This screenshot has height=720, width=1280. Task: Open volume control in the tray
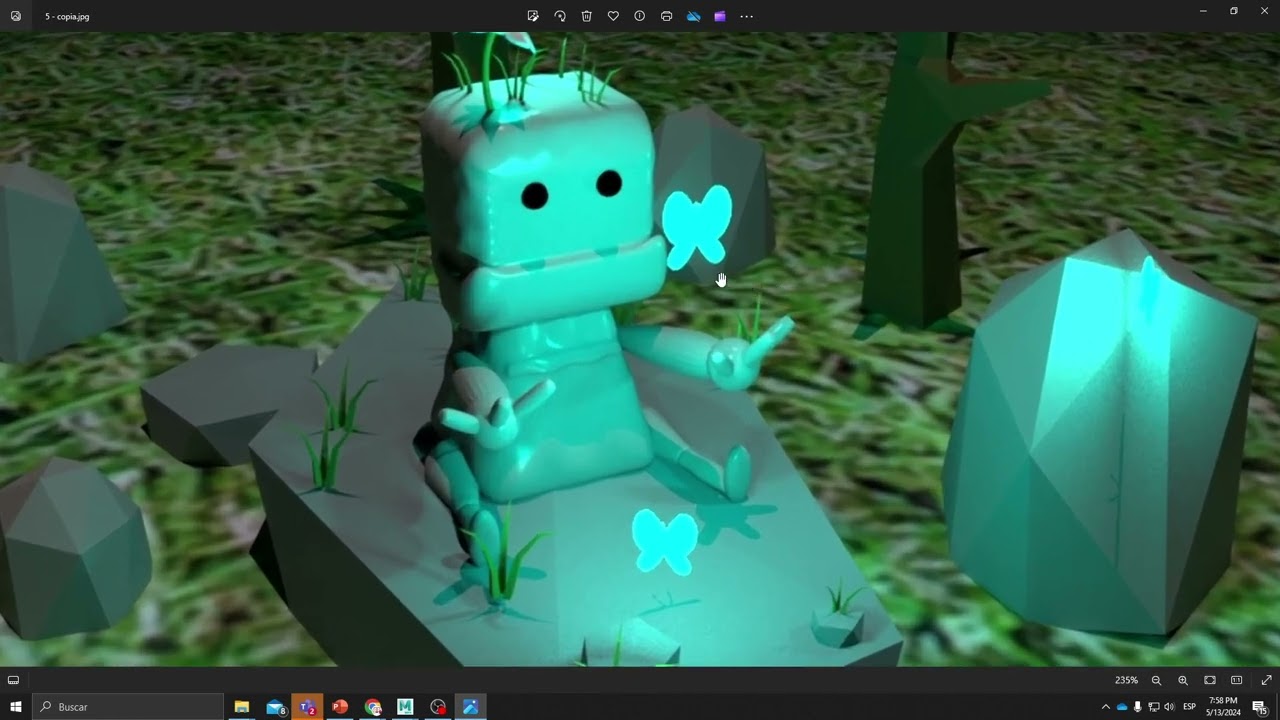[1169, 707]
